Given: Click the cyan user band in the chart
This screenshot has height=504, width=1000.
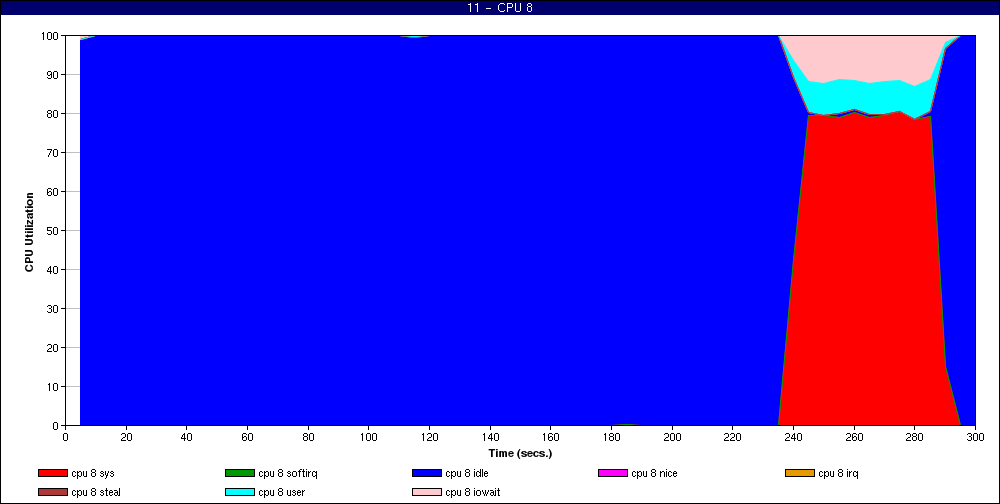Looking at the screenshot, I should (x=869, y=98).
